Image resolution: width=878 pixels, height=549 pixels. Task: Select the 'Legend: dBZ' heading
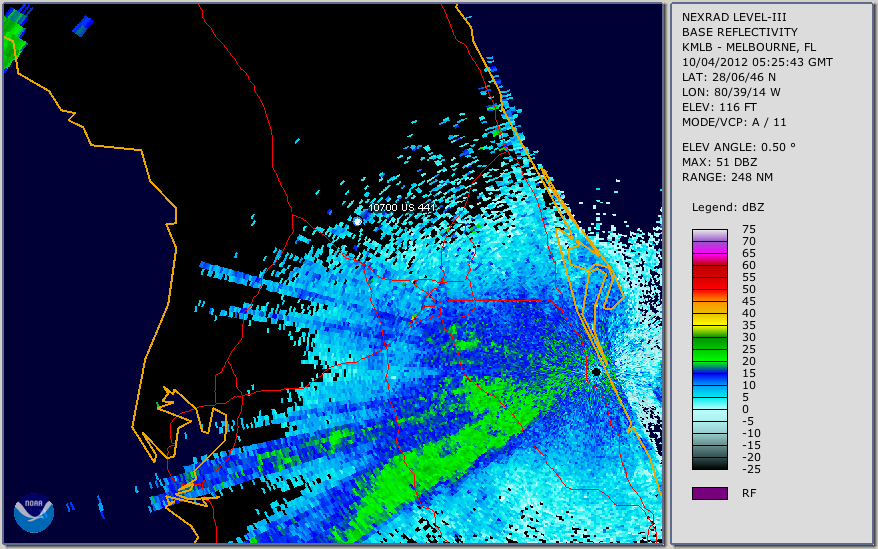(728, 207)
